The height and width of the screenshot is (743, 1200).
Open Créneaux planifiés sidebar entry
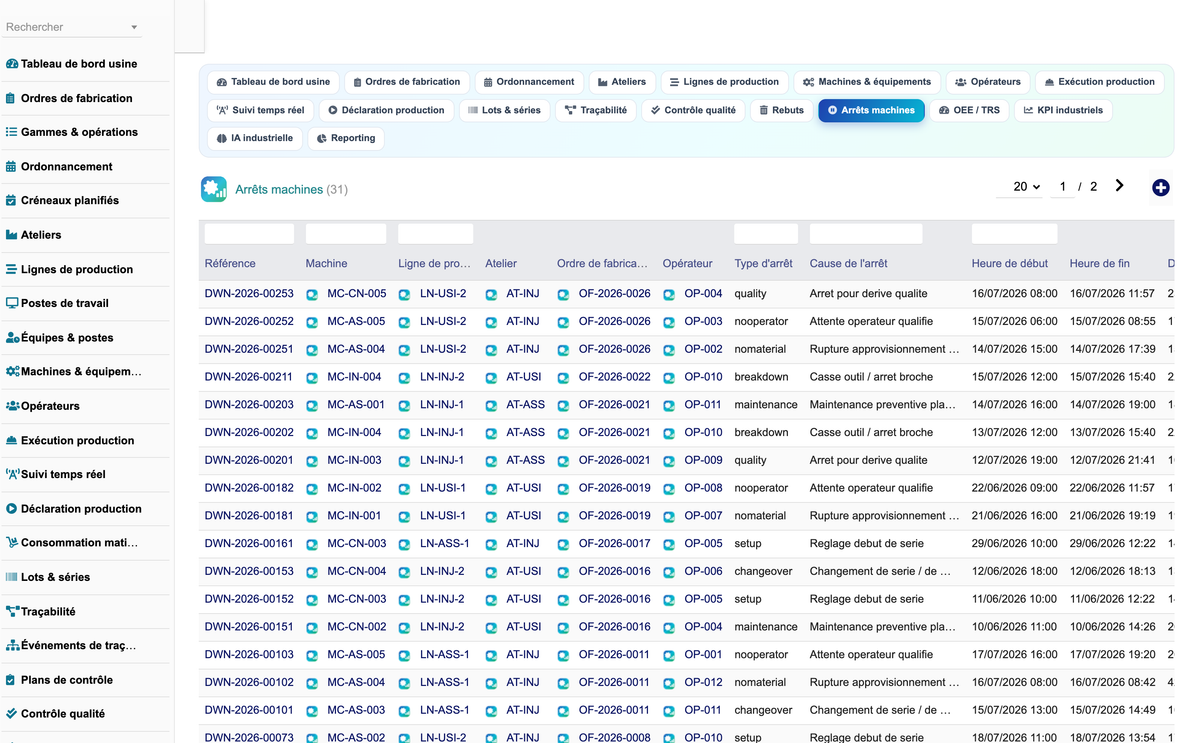62,201
